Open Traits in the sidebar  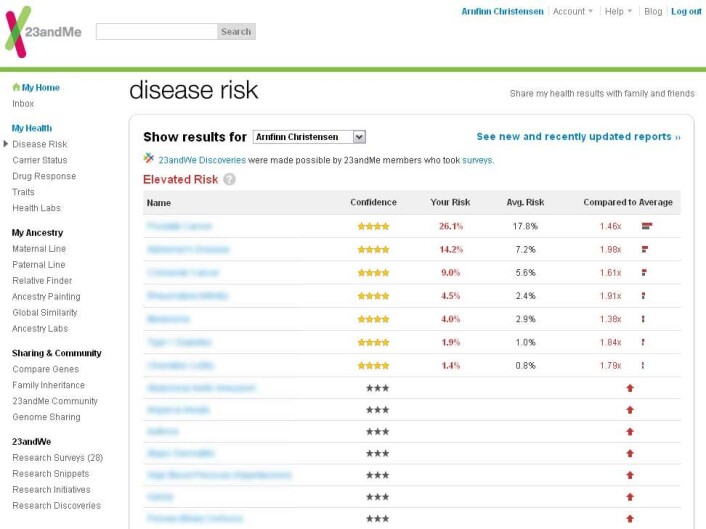point(23,192)
